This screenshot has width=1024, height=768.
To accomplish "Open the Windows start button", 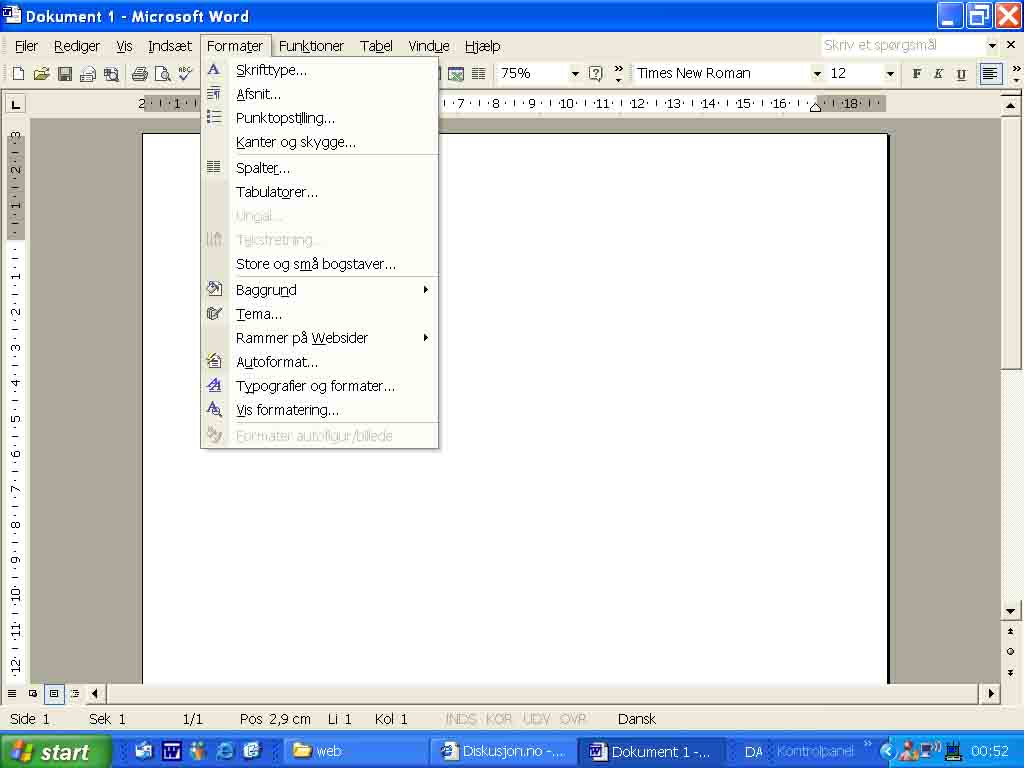I will coord(57,751).
